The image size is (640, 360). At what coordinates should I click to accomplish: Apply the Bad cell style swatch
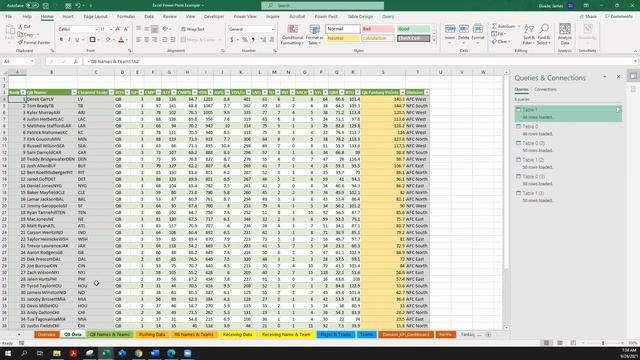click(378, 29)
